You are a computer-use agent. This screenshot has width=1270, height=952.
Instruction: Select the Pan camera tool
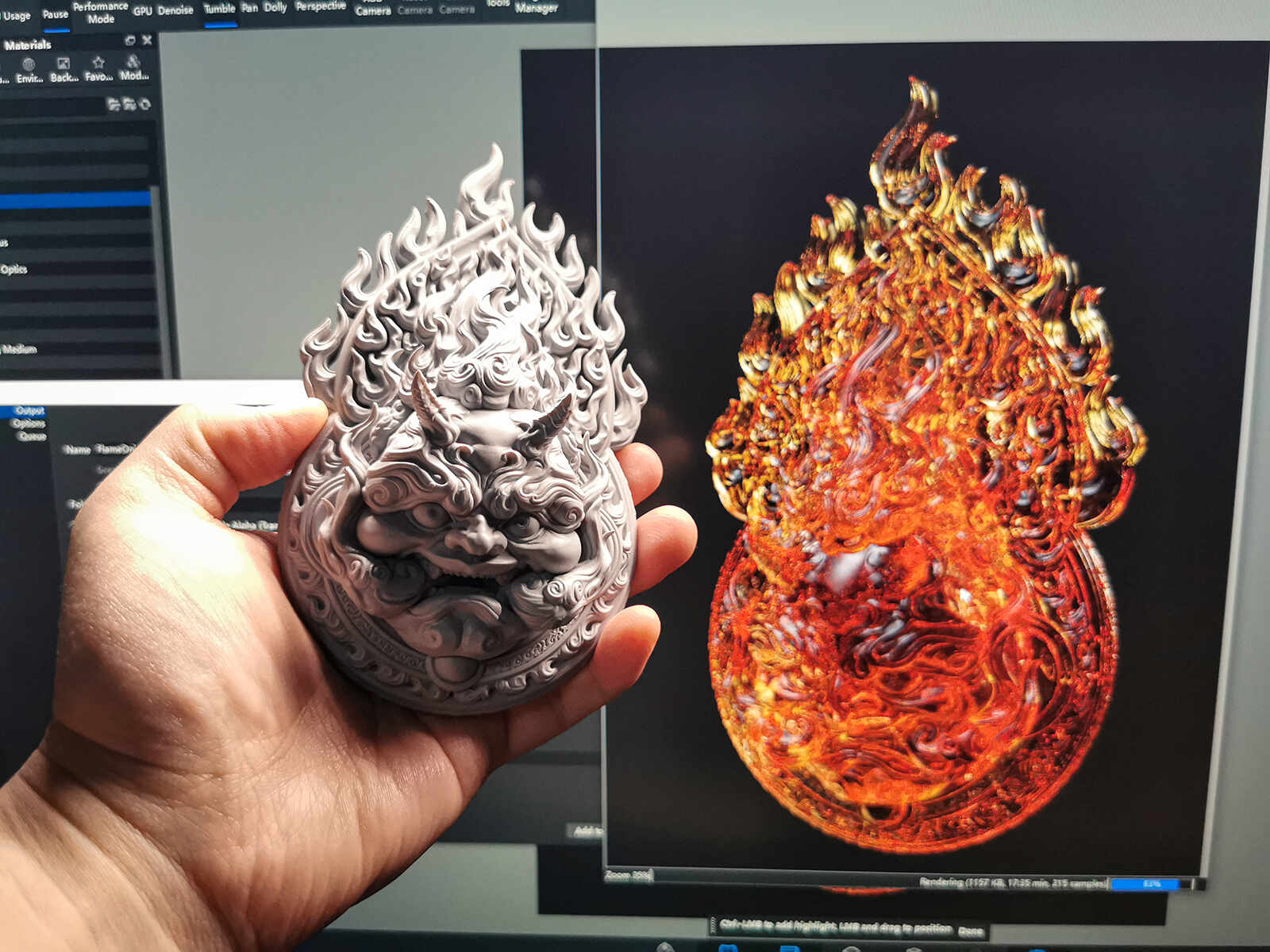click(250, 8)
